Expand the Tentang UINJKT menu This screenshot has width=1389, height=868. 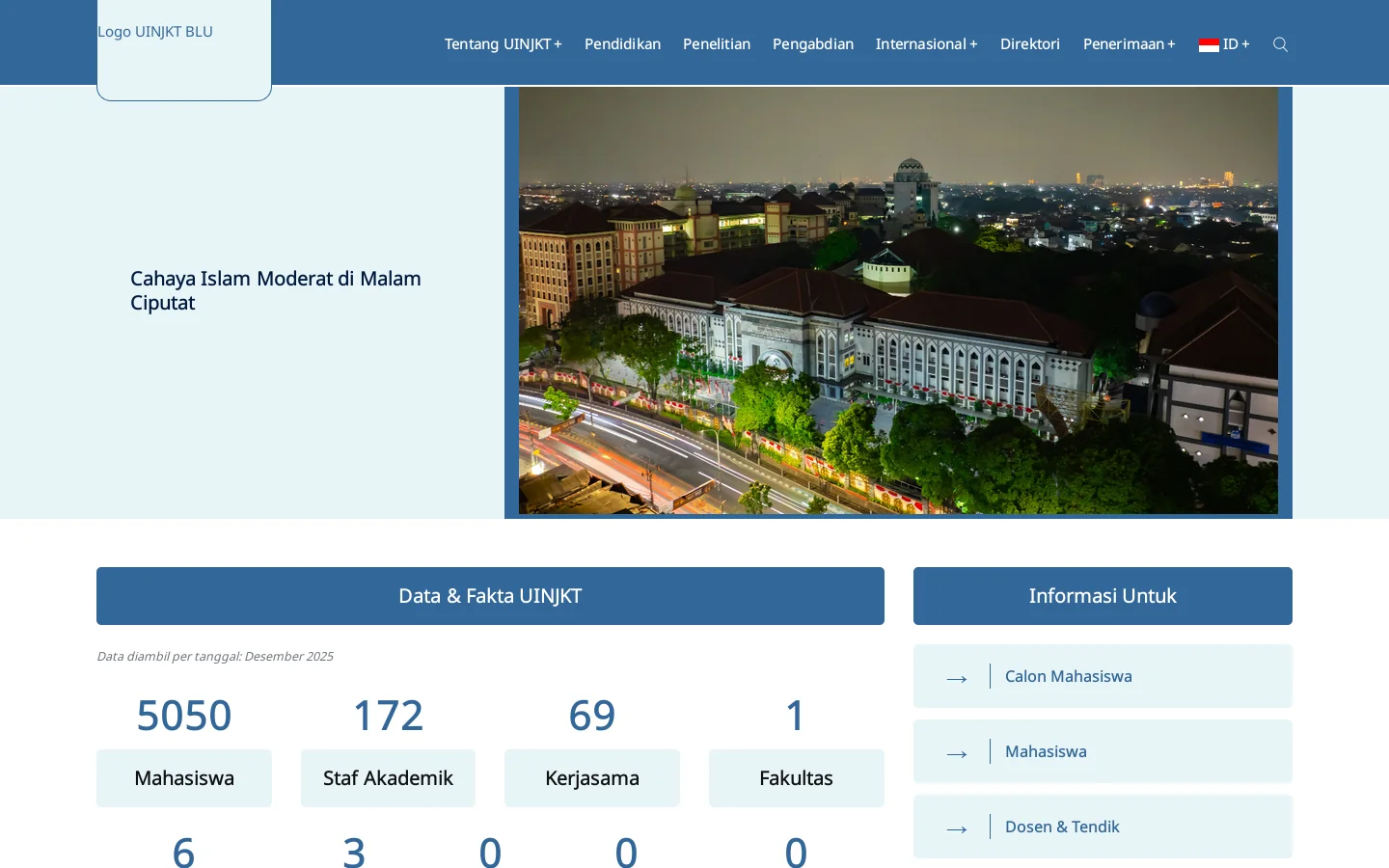(503, 44)
